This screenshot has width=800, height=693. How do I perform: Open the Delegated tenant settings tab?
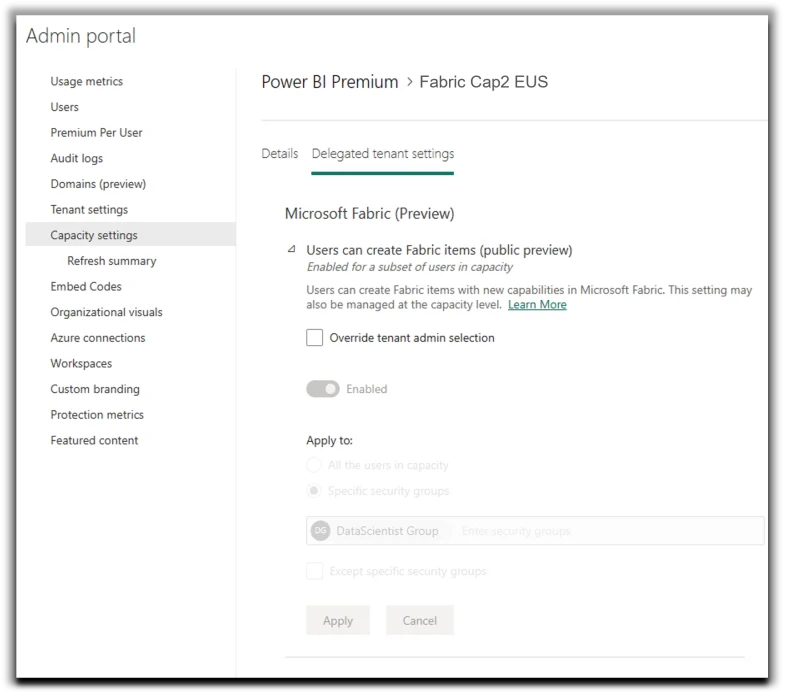[383, 154]
